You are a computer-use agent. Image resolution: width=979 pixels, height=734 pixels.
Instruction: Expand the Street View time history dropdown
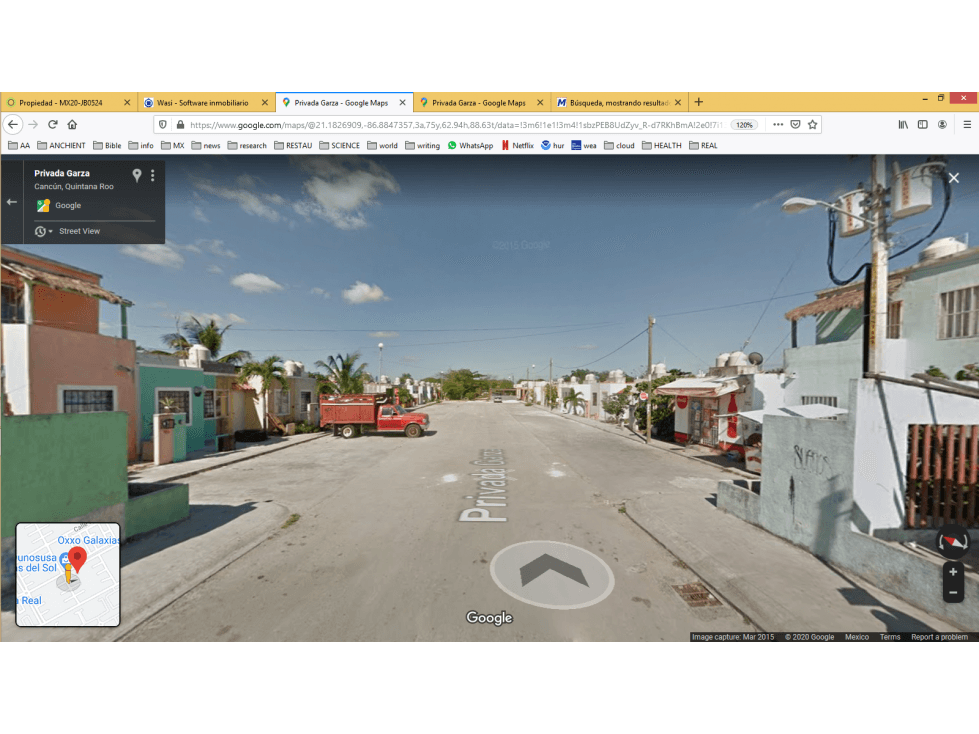tap(43, 232)
